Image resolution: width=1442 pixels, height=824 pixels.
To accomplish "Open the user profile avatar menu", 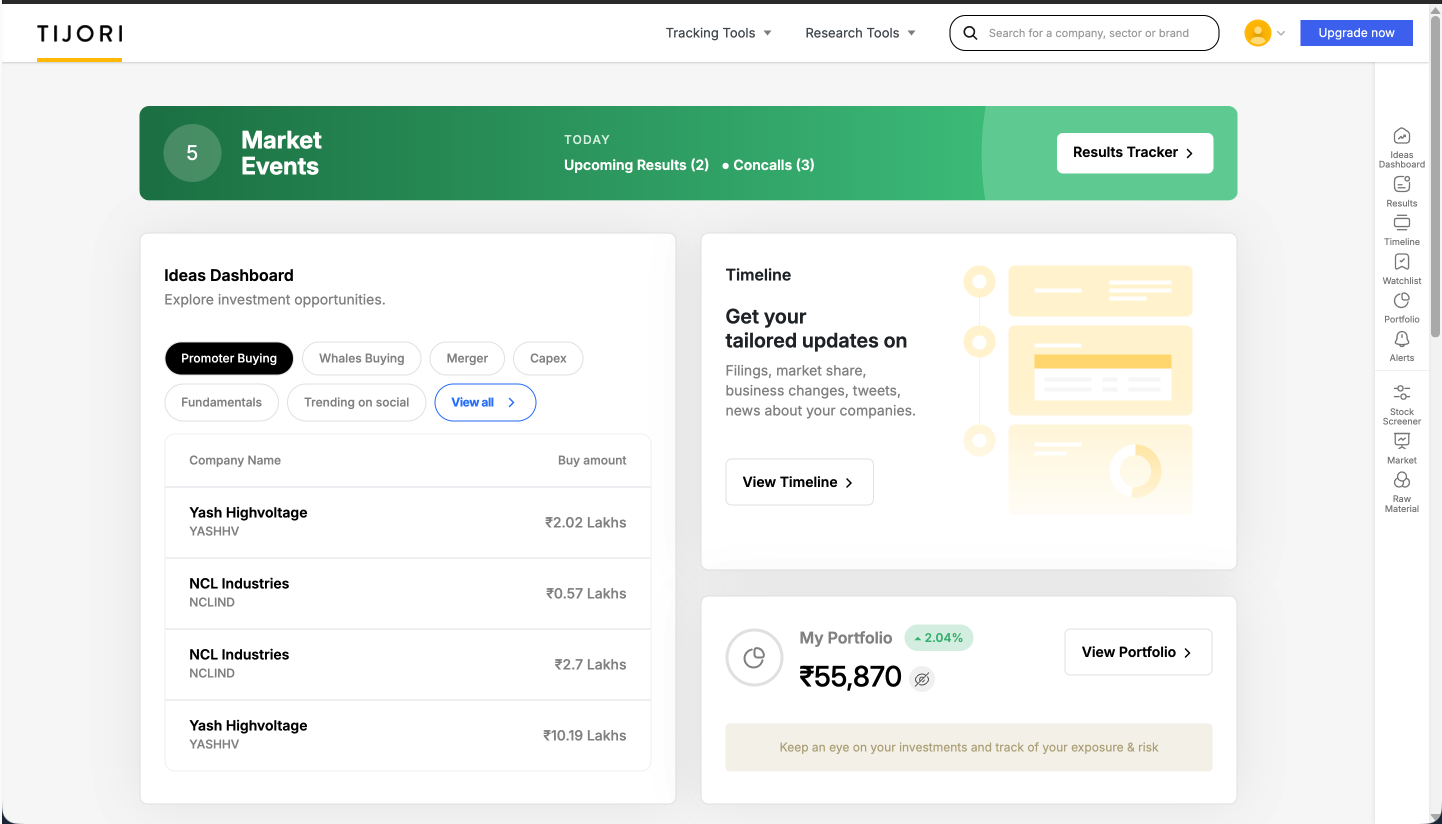I will (1263, 33).
